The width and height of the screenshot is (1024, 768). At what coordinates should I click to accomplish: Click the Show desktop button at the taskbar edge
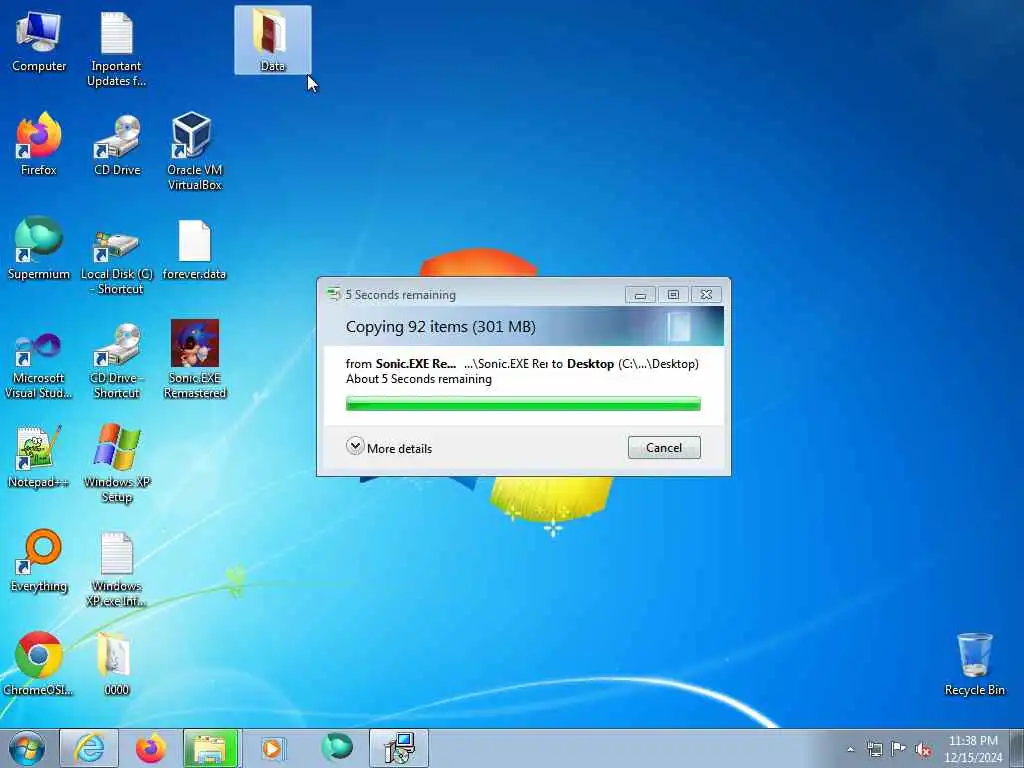tap(1017, 748)
